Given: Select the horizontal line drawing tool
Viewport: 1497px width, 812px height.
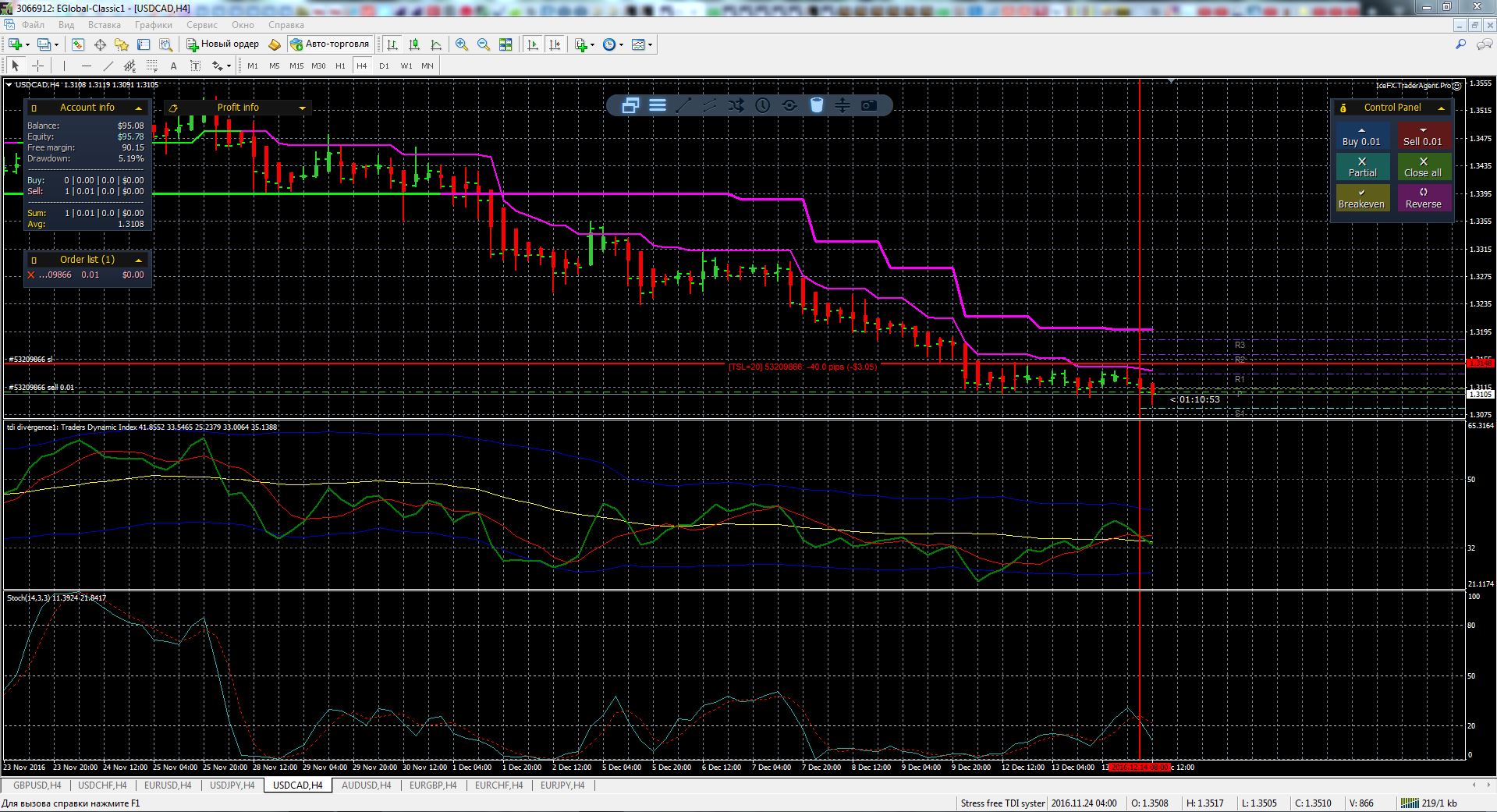Looking at the screenshot, I should point(86,66).
